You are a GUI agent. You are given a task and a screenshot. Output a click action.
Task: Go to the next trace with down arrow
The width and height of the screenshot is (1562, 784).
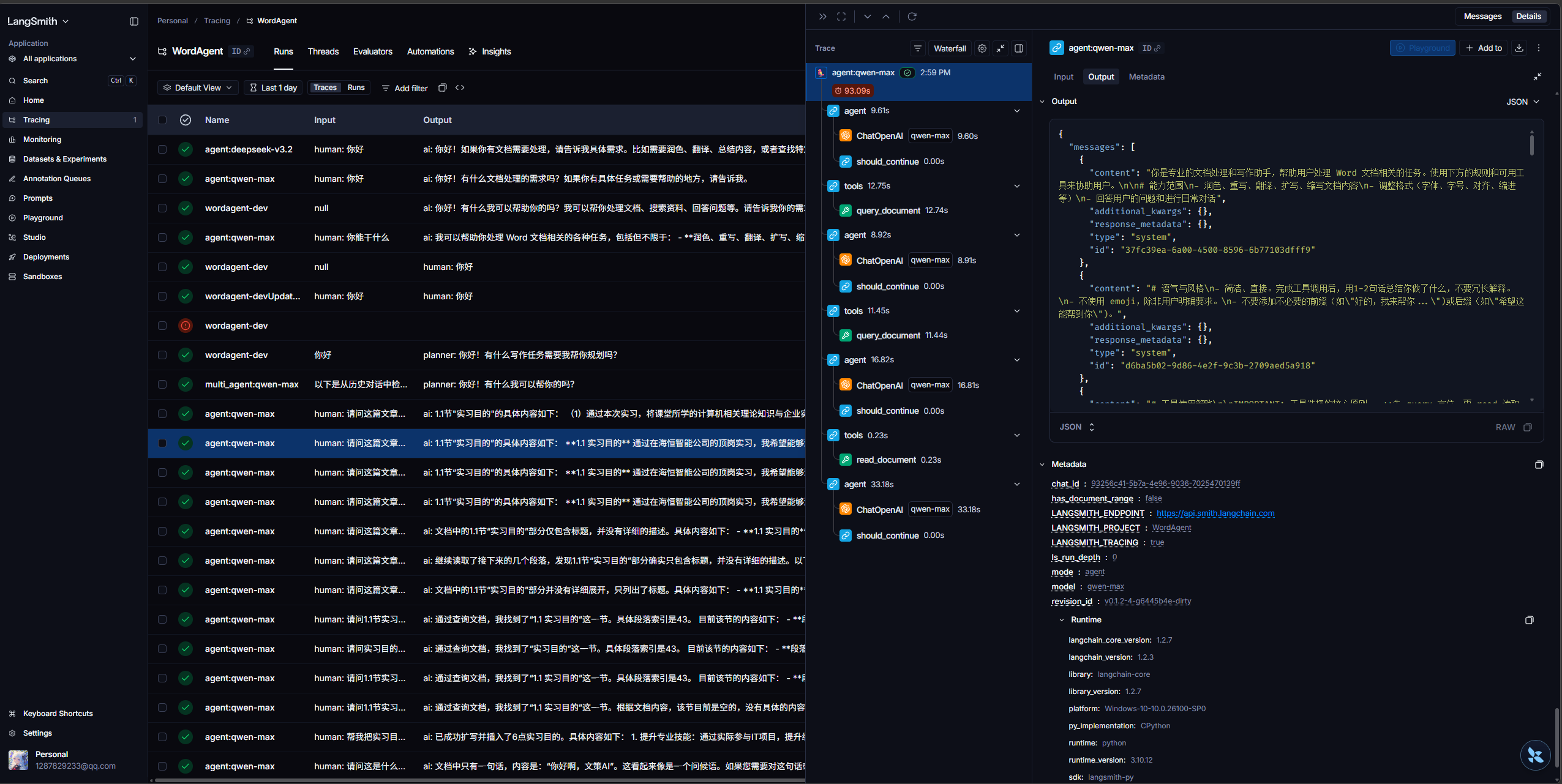pos(867,17)
